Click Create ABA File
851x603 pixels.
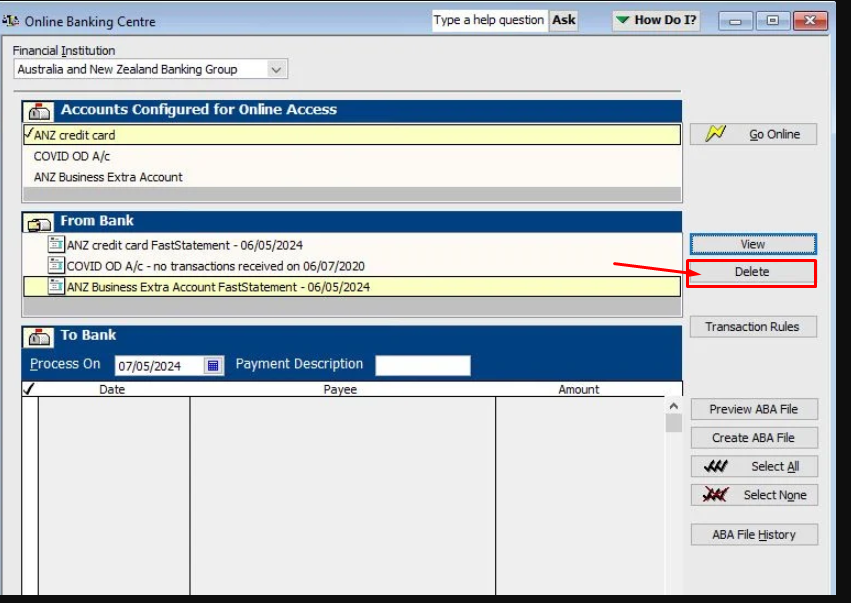[x=754, y=437]
